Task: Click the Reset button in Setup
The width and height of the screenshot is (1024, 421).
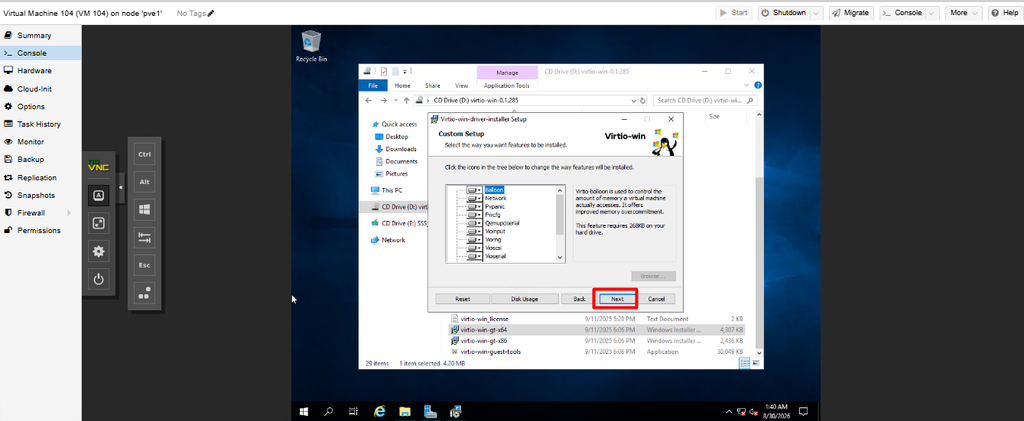Action: click(462, 299)
